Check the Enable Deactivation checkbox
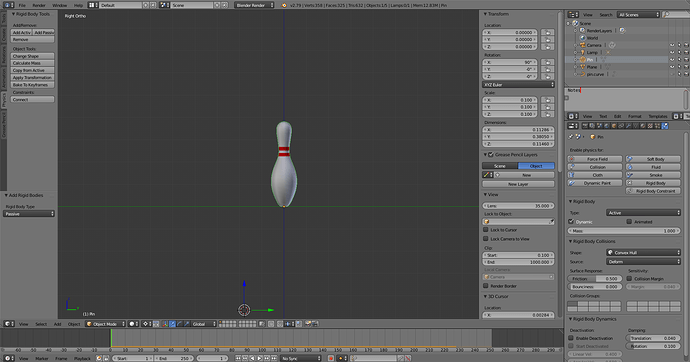Viewport: 690px width, 362px height. pos(571,338)
